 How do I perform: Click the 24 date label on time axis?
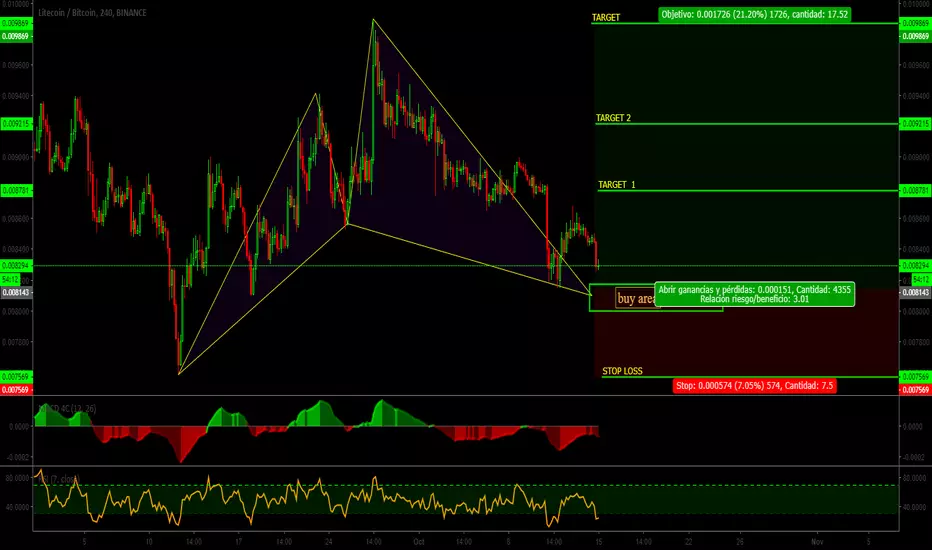[x=329, y=542]
